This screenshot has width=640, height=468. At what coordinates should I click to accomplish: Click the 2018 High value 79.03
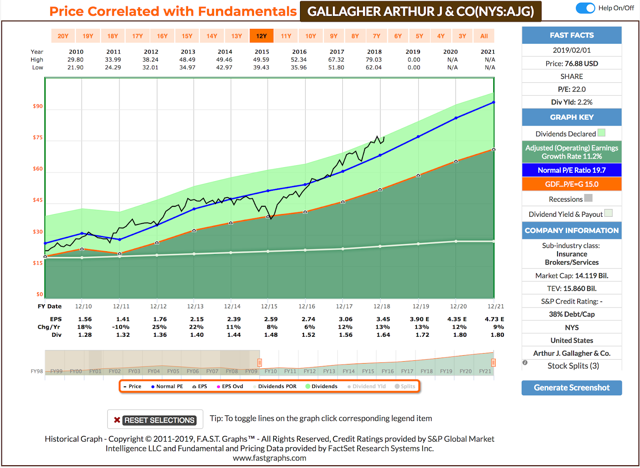374,60
